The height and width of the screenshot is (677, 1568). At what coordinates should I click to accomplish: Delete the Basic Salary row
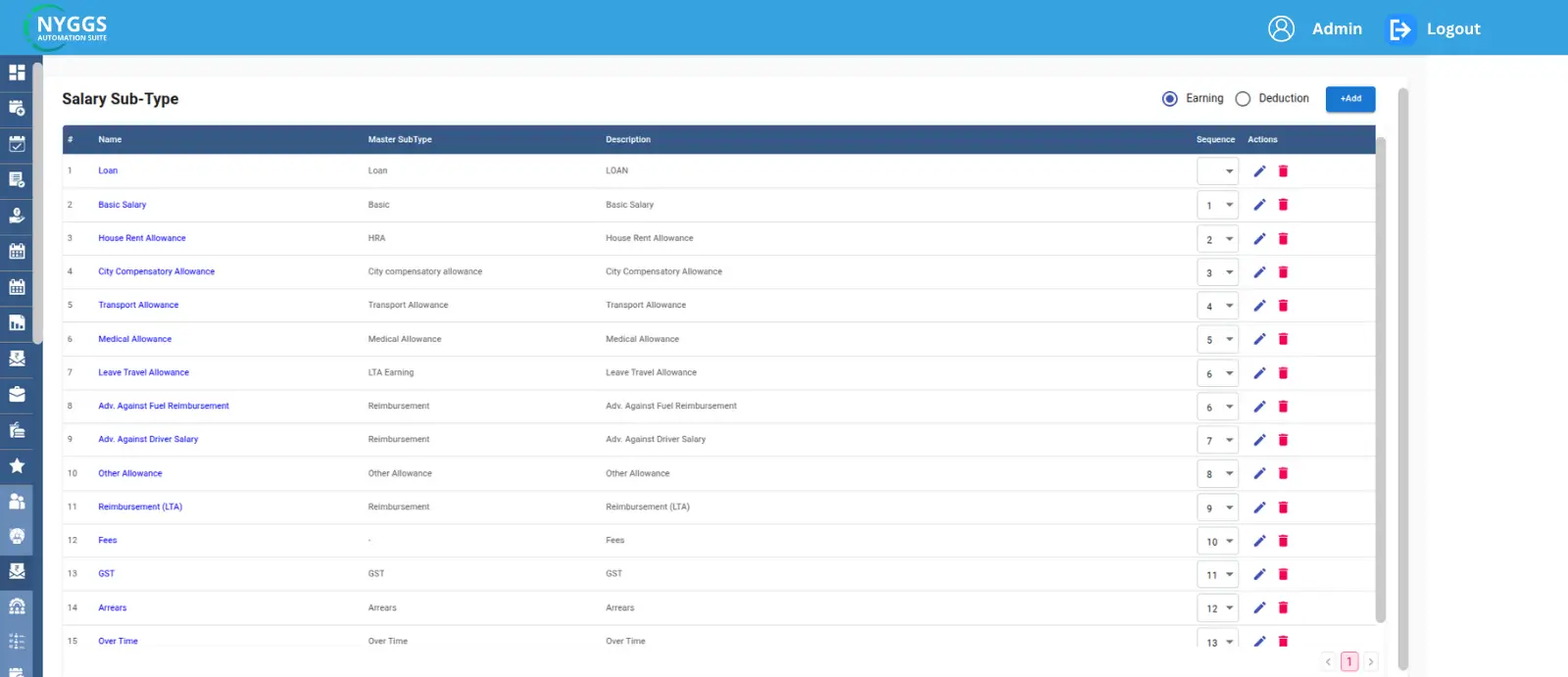(x=1283, y=205)
